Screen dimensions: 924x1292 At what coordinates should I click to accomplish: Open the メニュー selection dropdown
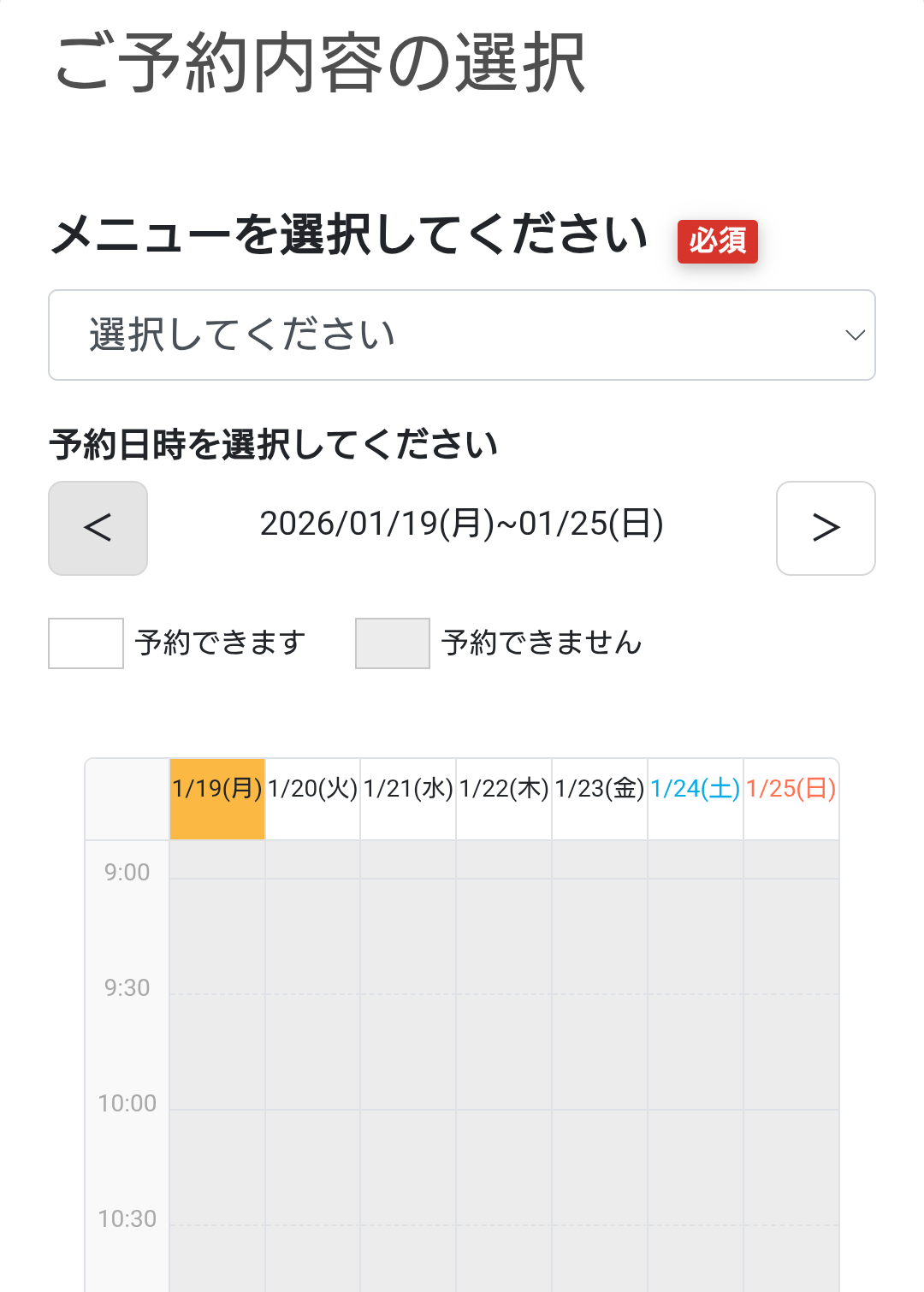click(x=462, y=335)
